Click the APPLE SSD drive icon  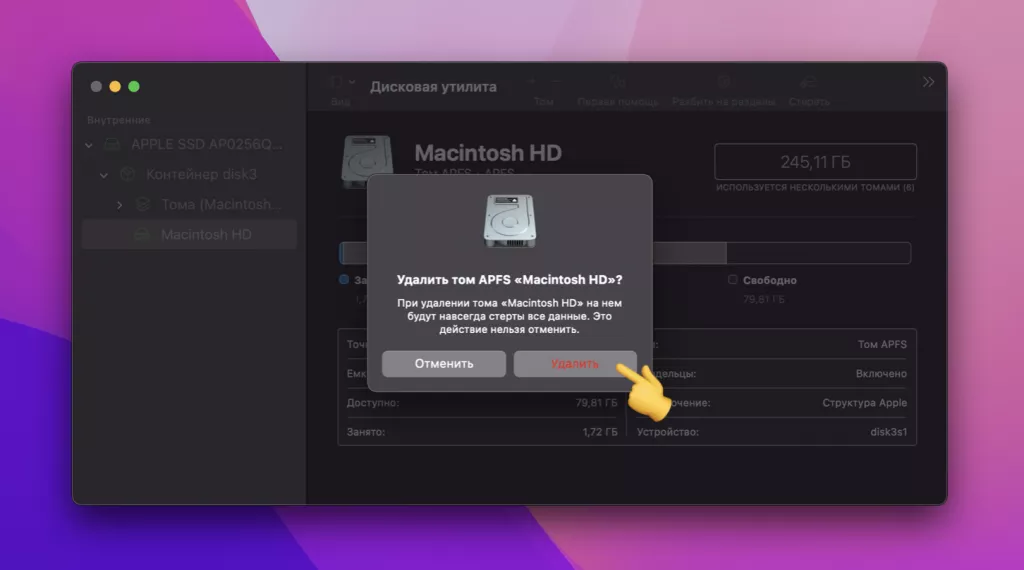[112, 144]
